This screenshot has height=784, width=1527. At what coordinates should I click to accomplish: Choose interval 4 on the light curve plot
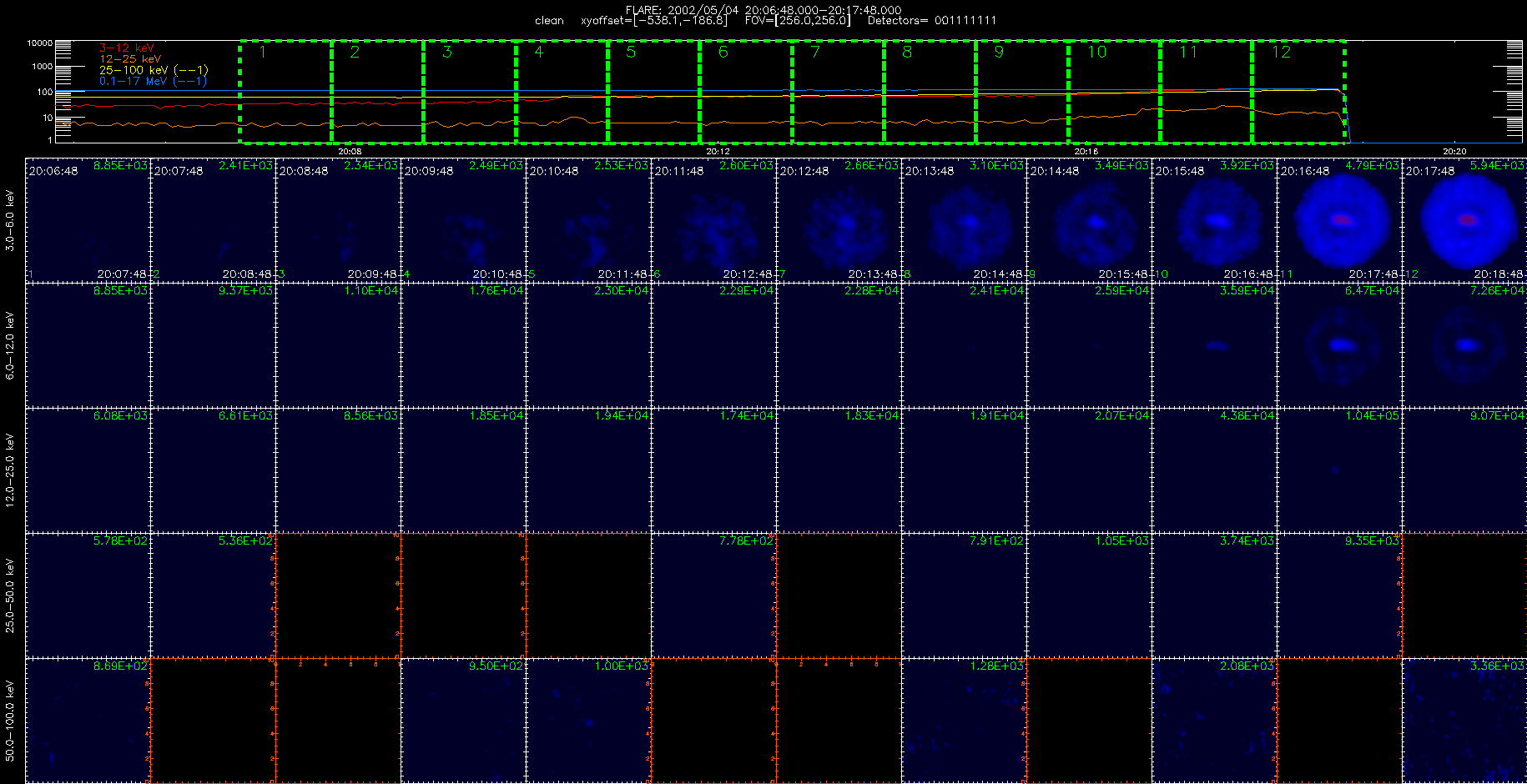(x=562, y=92)
